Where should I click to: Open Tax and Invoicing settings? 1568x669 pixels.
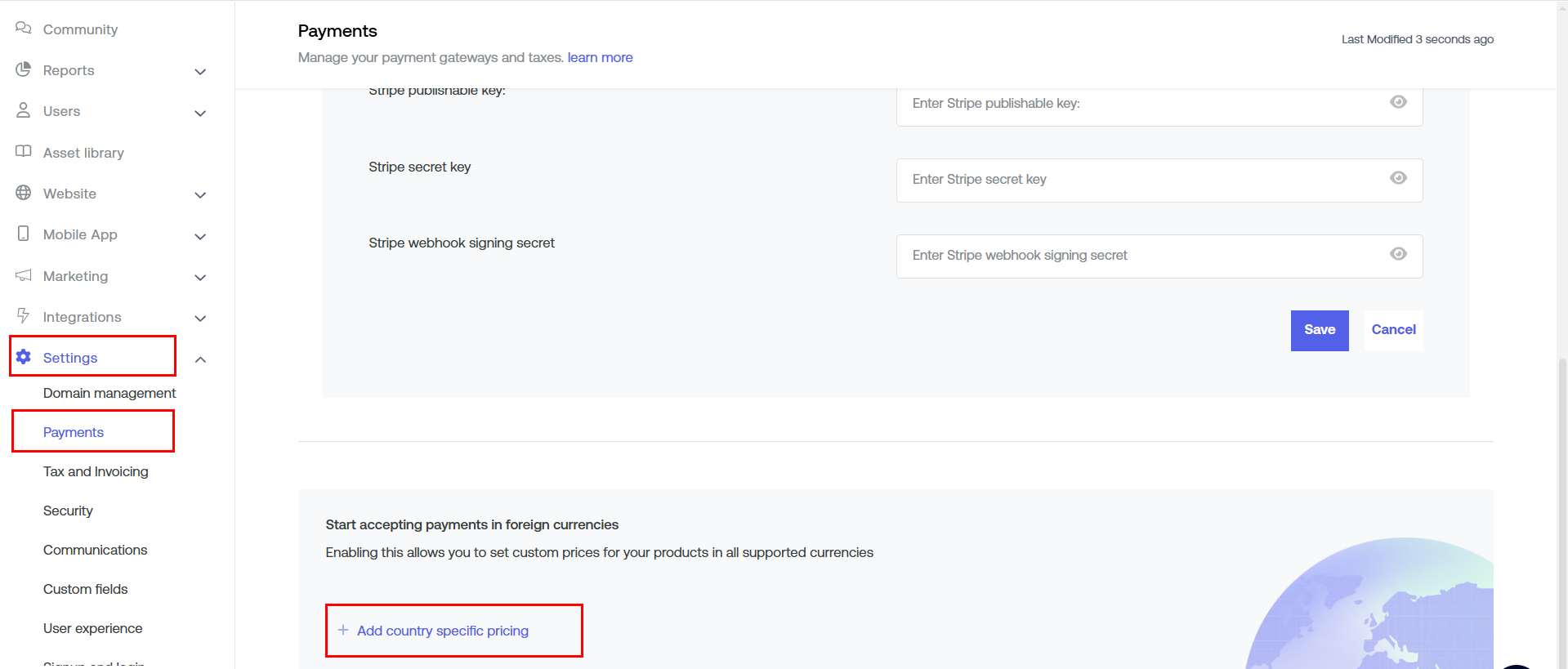coord(96,471)
